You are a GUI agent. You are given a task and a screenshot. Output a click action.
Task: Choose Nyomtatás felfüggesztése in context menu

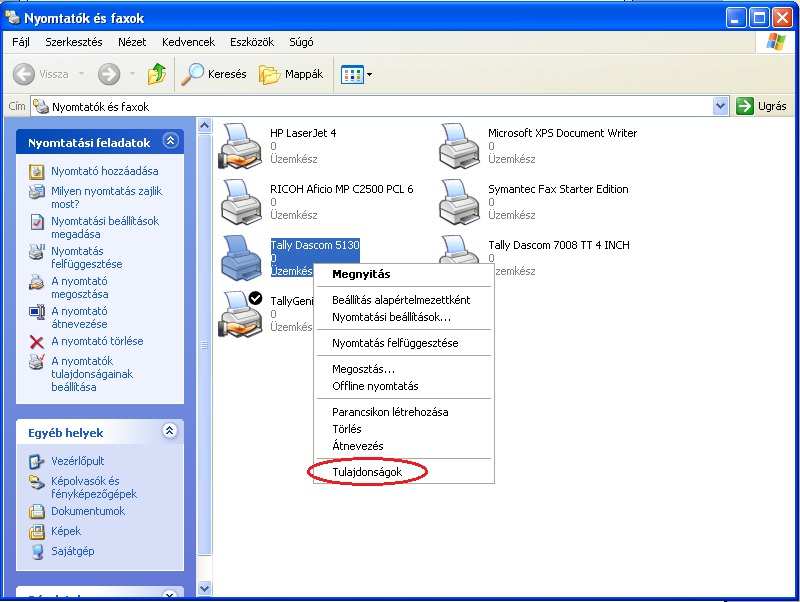pyautogui.click(x=404, y=343)
